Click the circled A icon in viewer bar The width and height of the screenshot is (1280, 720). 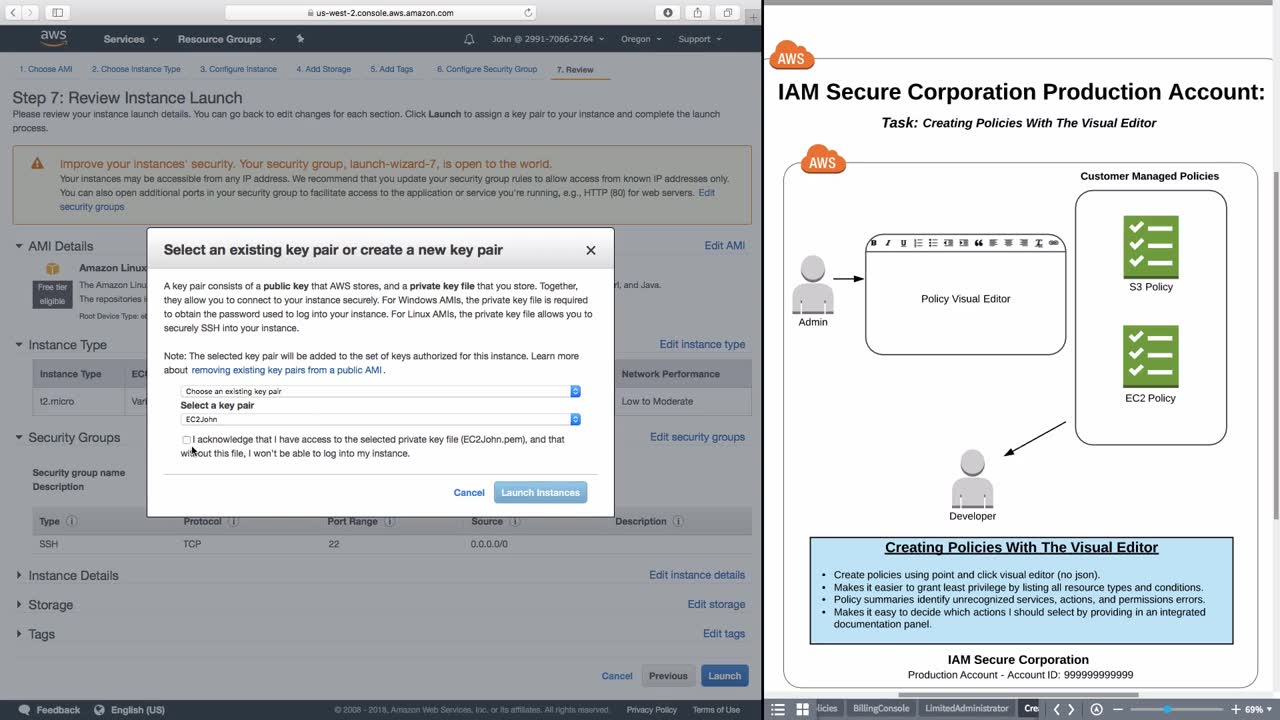click(x=1096, y=709)
